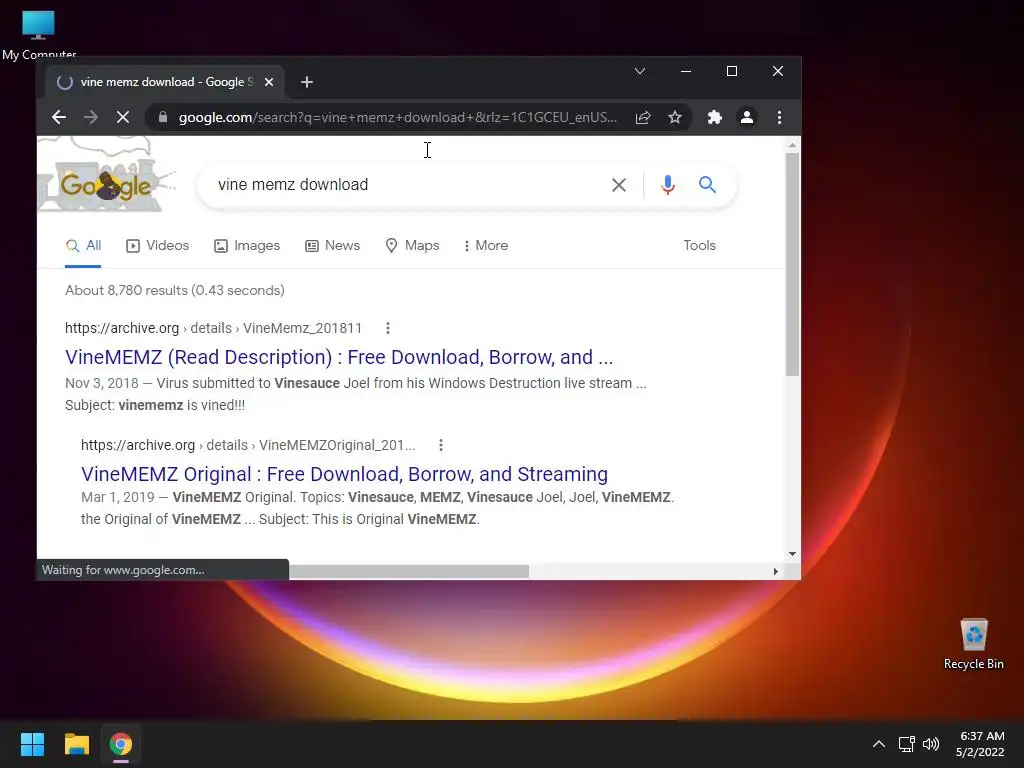
Task: Open network status tray icon
Action: pyautogui.click(x=906, y=744)
